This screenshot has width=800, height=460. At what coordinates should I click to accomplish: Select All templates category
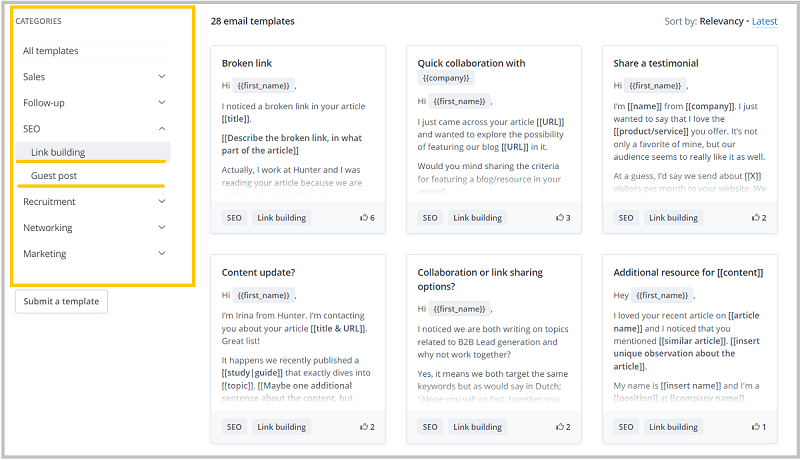pyautogui.click(x=93, y=50)
